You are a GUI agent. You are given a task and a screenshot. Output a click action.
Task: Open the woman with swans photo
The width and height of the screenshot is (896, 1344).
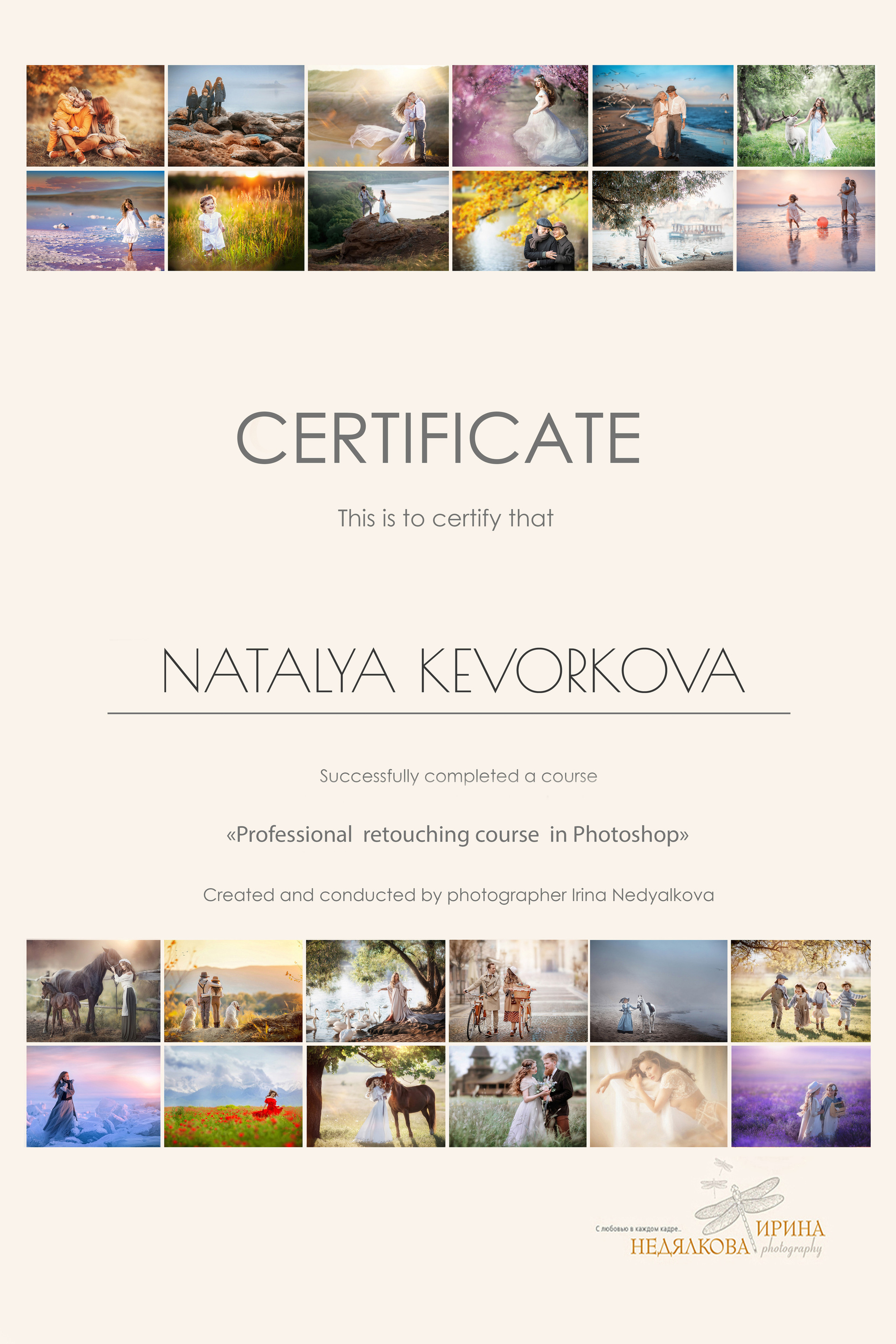tap(375, 990)
